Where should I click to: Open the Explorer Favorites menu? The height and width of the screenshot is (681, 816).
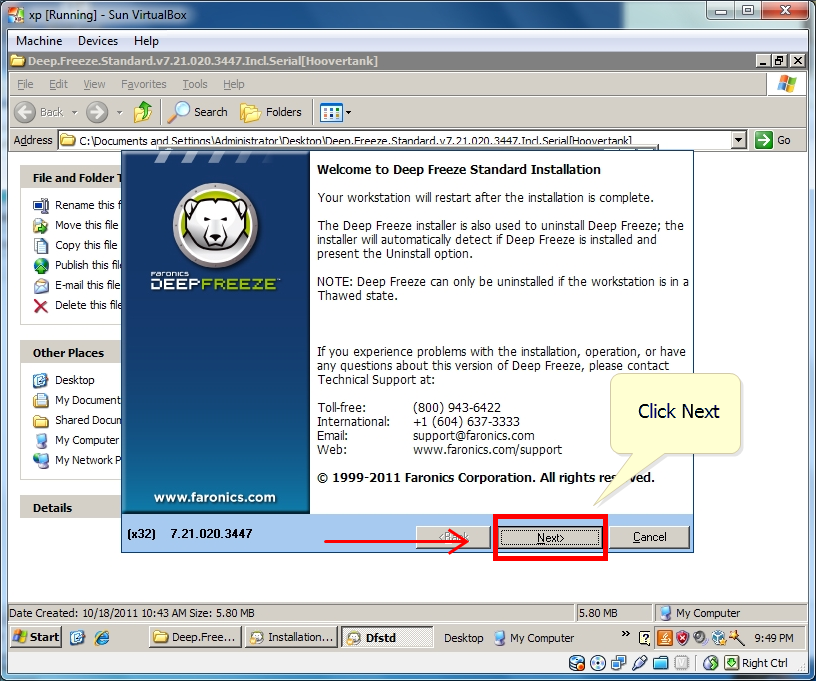(x=144, y=84)
